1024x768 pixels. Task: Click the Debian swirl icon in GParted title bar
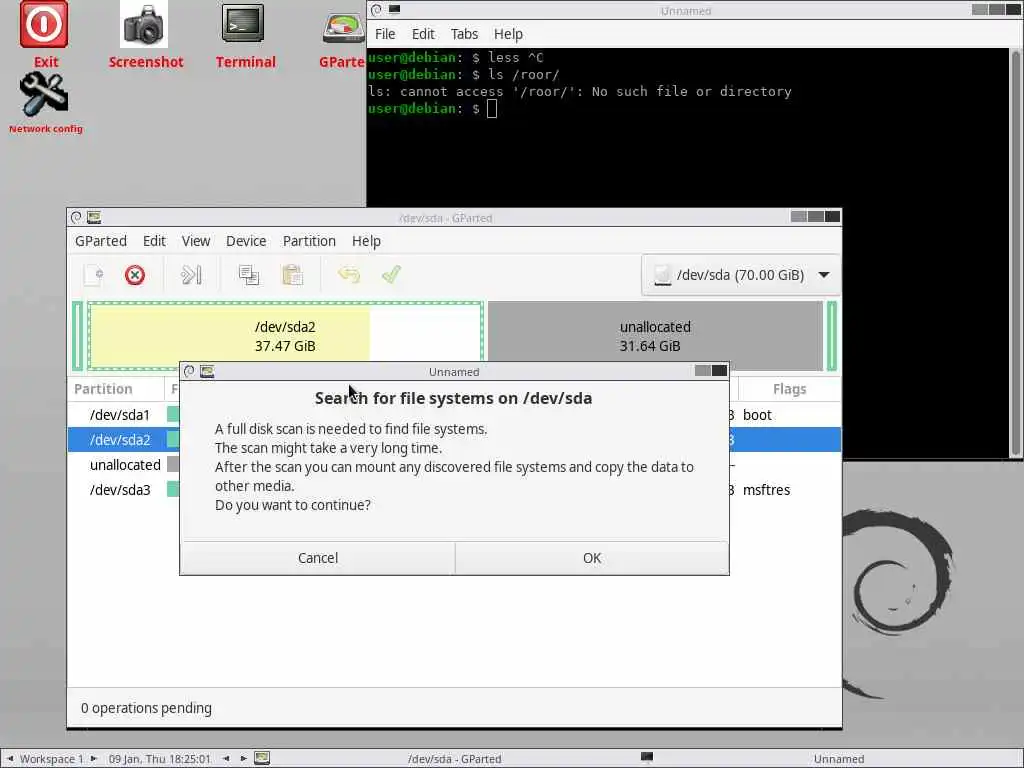(76, 217)
